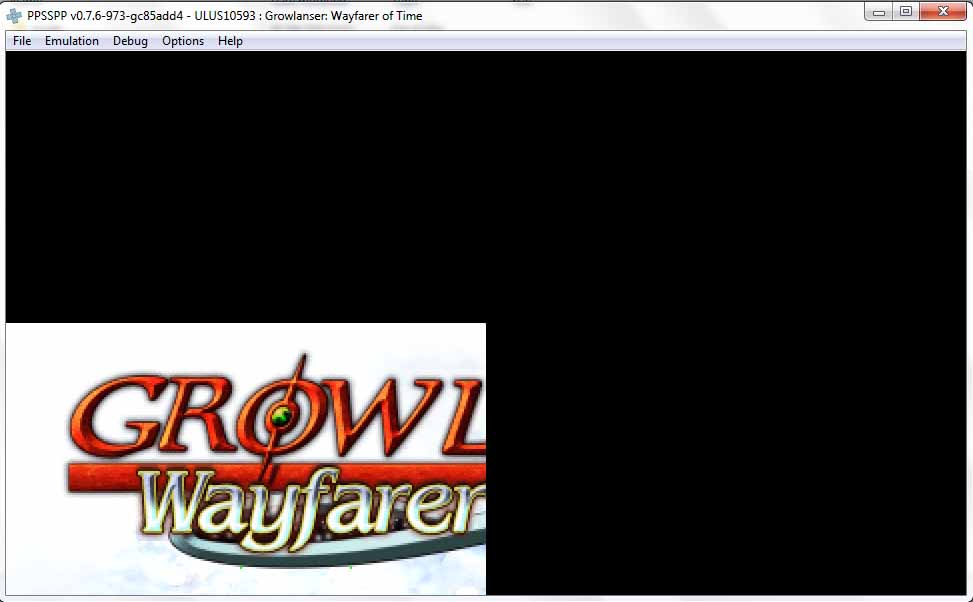This screenshot has width=973, height=602.
Task: Click the Growlanser window title text
Action: pyautogui.click(x=225, y=16)
